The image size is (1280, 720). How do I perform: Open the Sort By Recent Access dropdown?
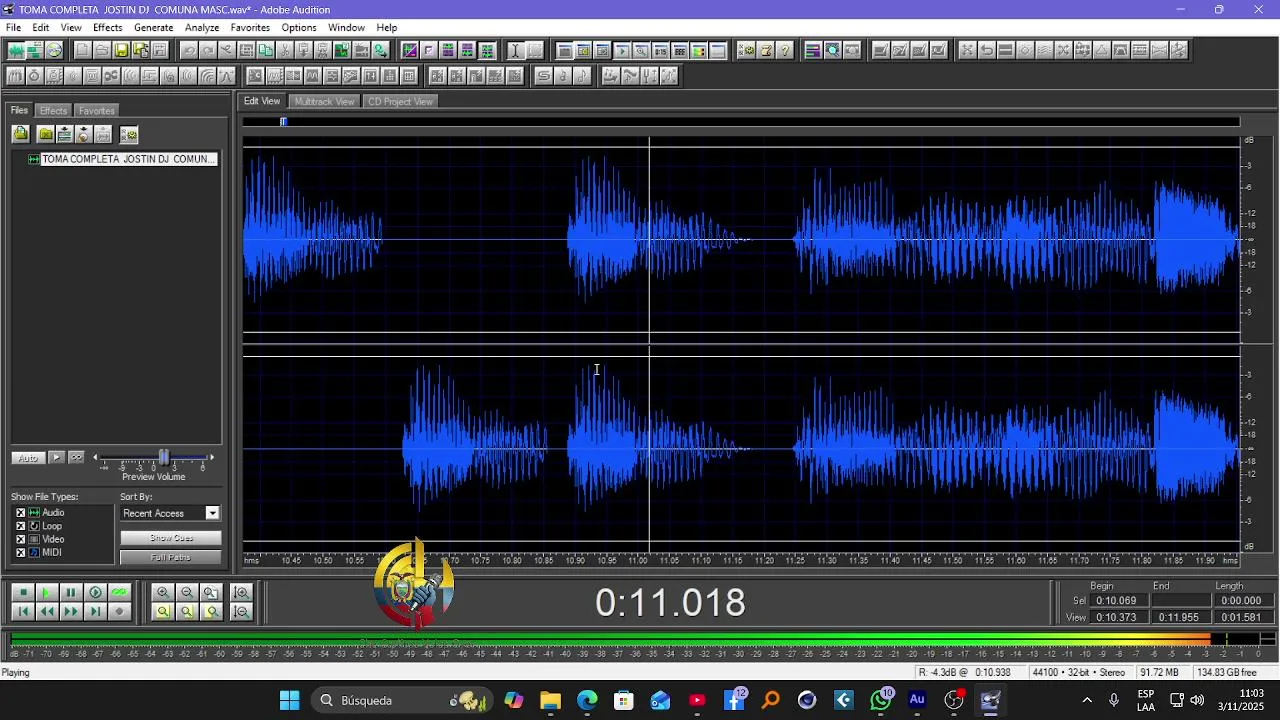(212, 513)
